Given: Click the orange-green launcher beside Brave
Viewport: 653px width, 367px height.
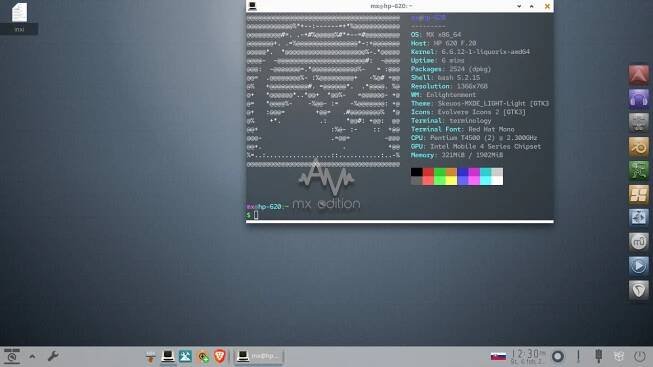Looking at the screenshot, I should (203, 357).
